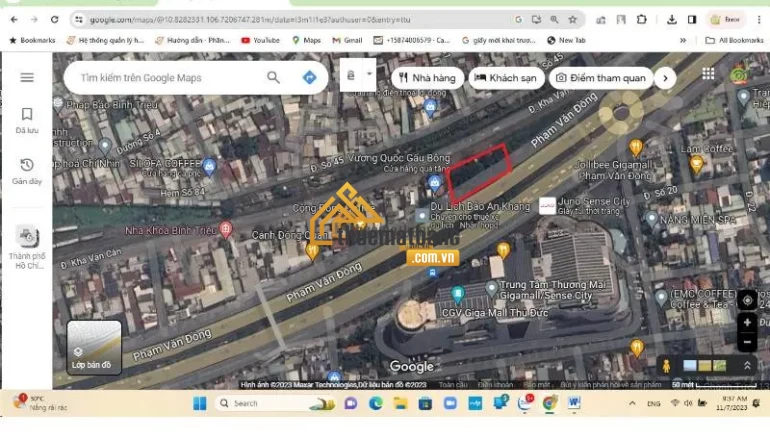
Task: Open the Google Maps hamburger menu
Action: tap(27, 78)
